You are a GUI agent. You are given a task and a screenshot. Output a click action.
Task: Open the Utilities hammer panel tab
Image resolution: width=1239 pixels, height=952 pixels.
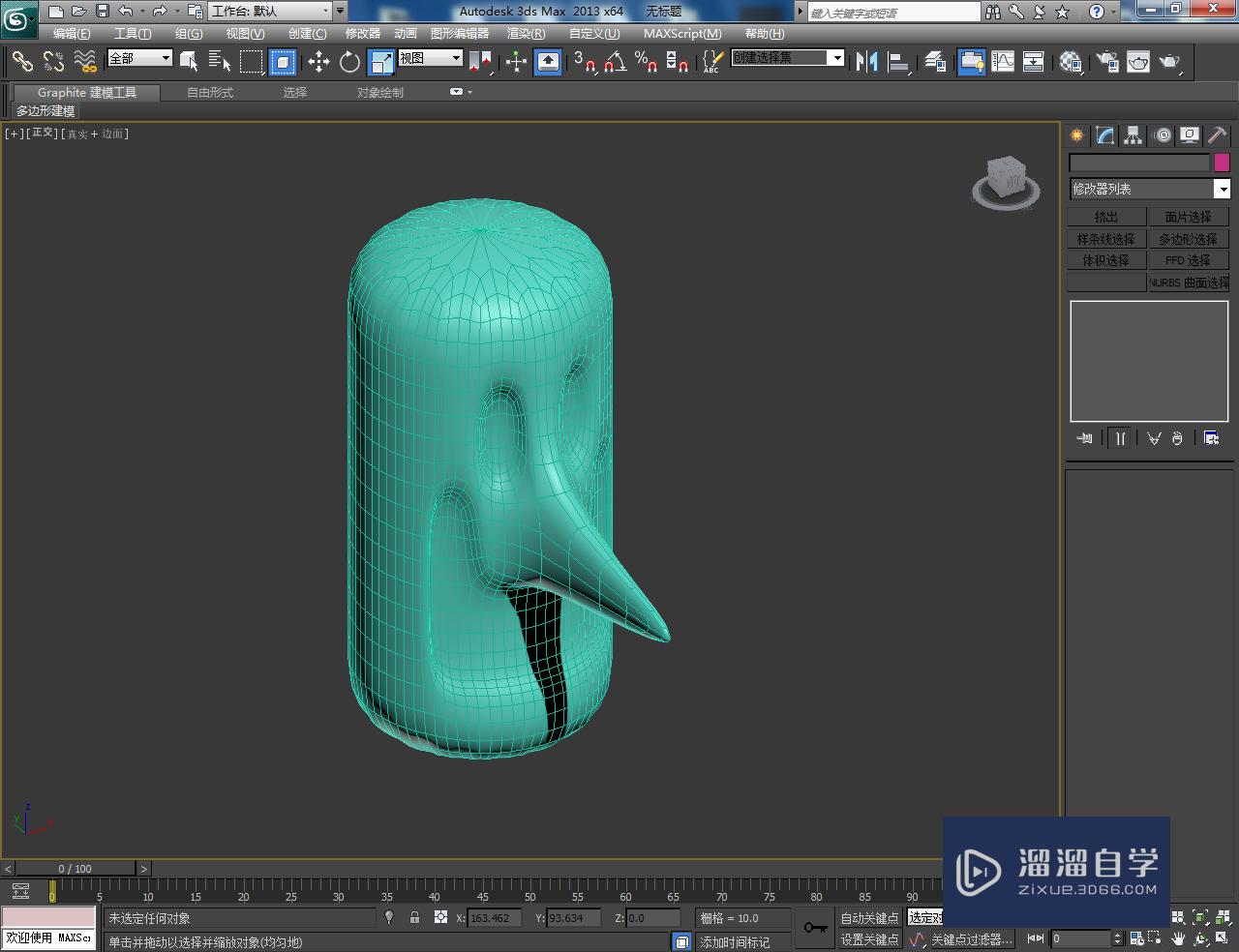pos(1217,135)
